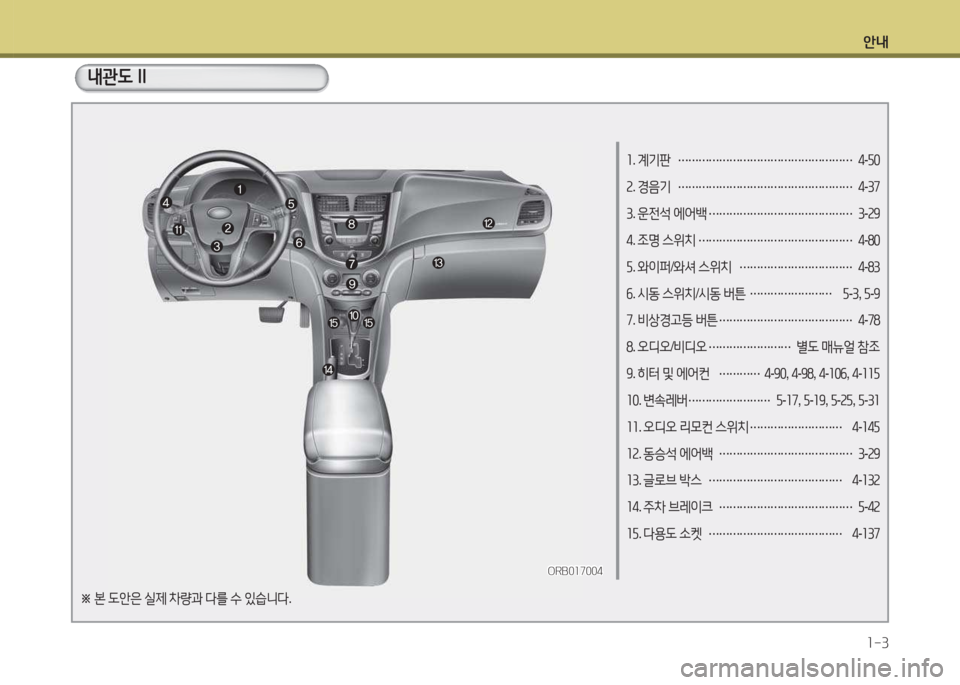Click the text 별도 매뉴얼 참조

click(838, 347)
